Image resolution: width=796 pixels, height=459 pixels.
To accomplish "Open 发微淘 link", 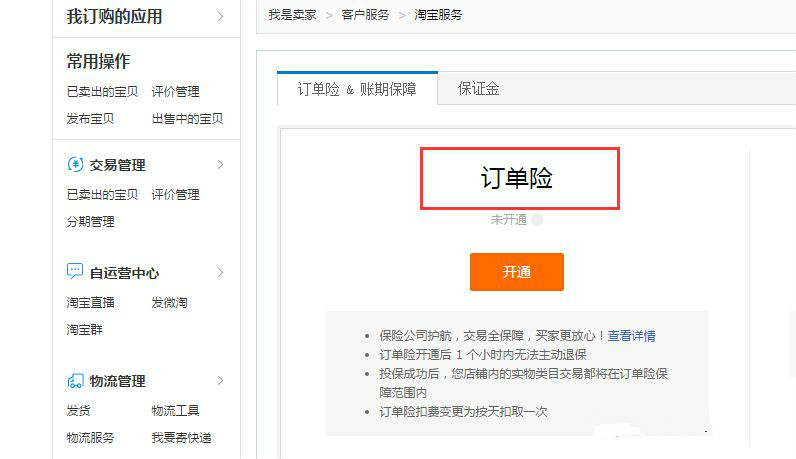I will (170, 303).
